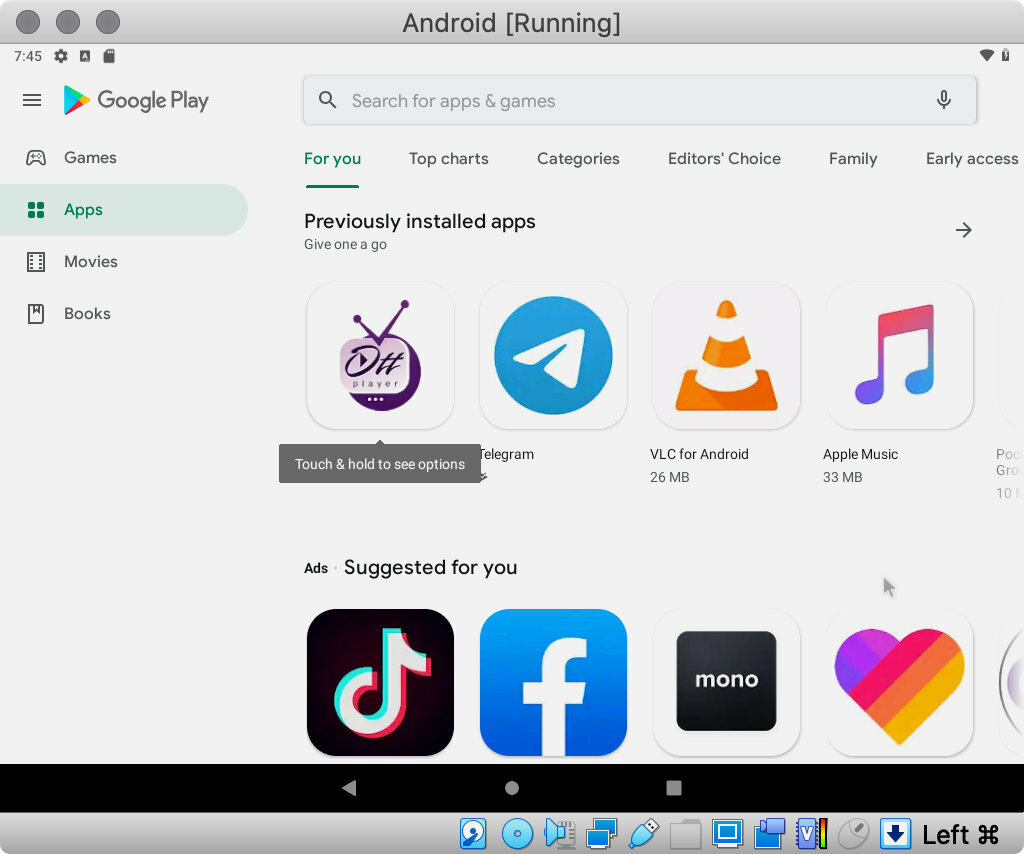1024x854 pixels.
Task: Select the mono app icon
Action: pos(726,682)
